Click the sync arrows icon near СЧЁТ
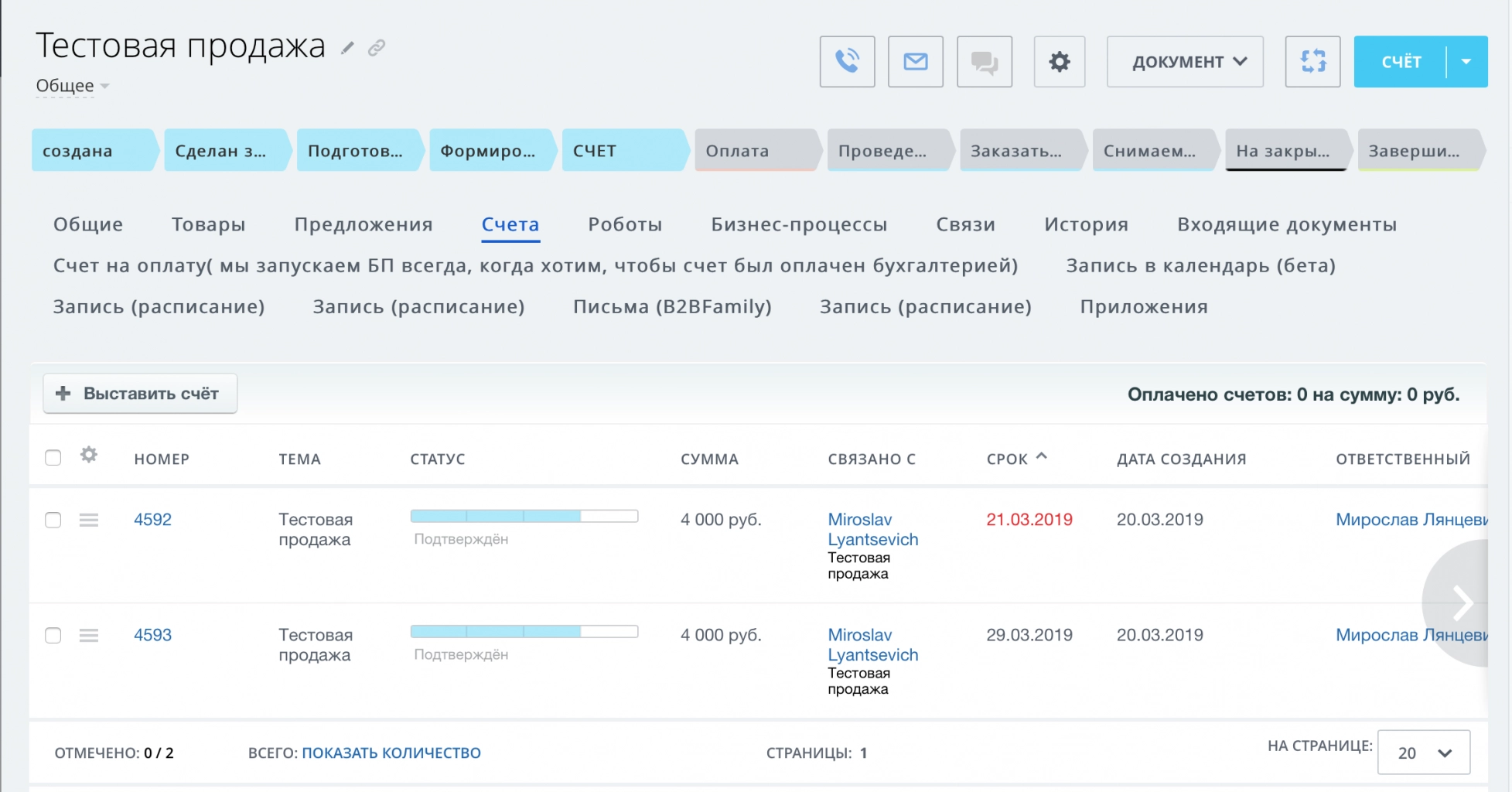 point(1312,62)
